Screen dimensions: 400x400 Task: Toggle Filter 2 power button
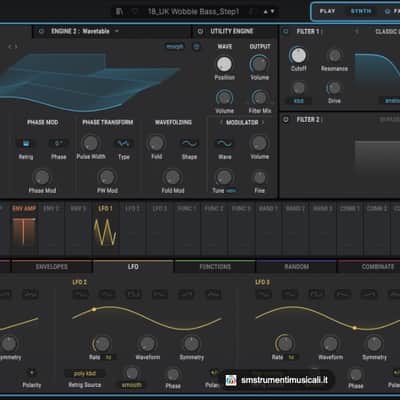click(286, 119)
